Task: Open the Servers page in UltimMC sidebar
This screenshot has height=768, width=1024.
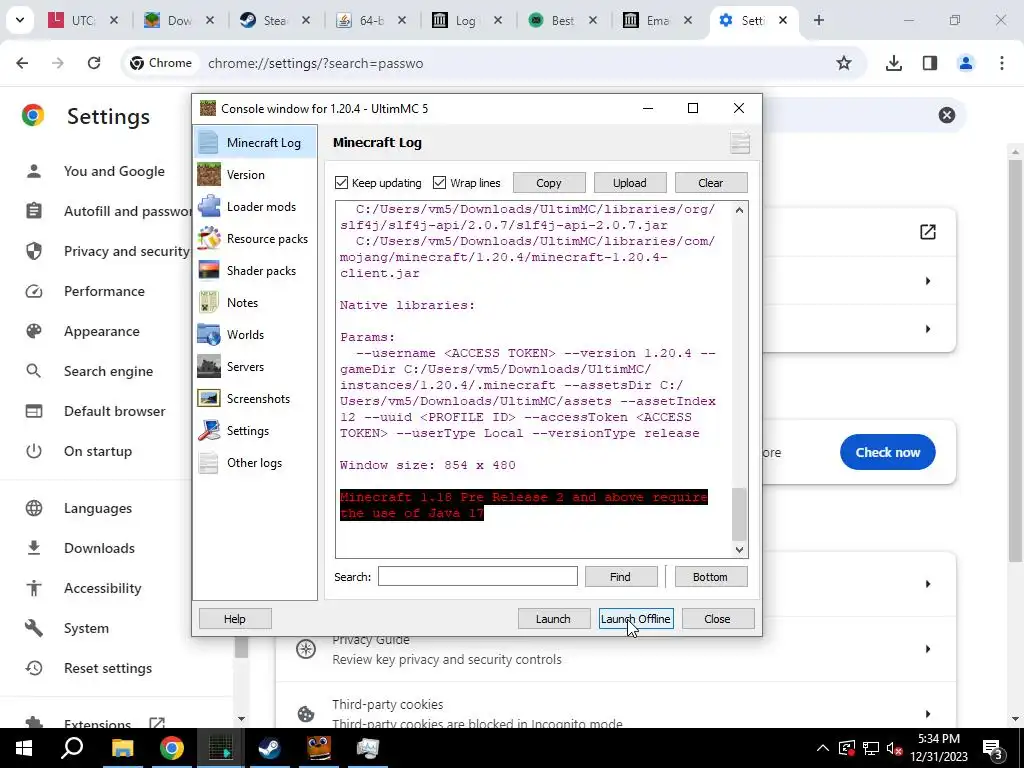Action: coord(255,366)
